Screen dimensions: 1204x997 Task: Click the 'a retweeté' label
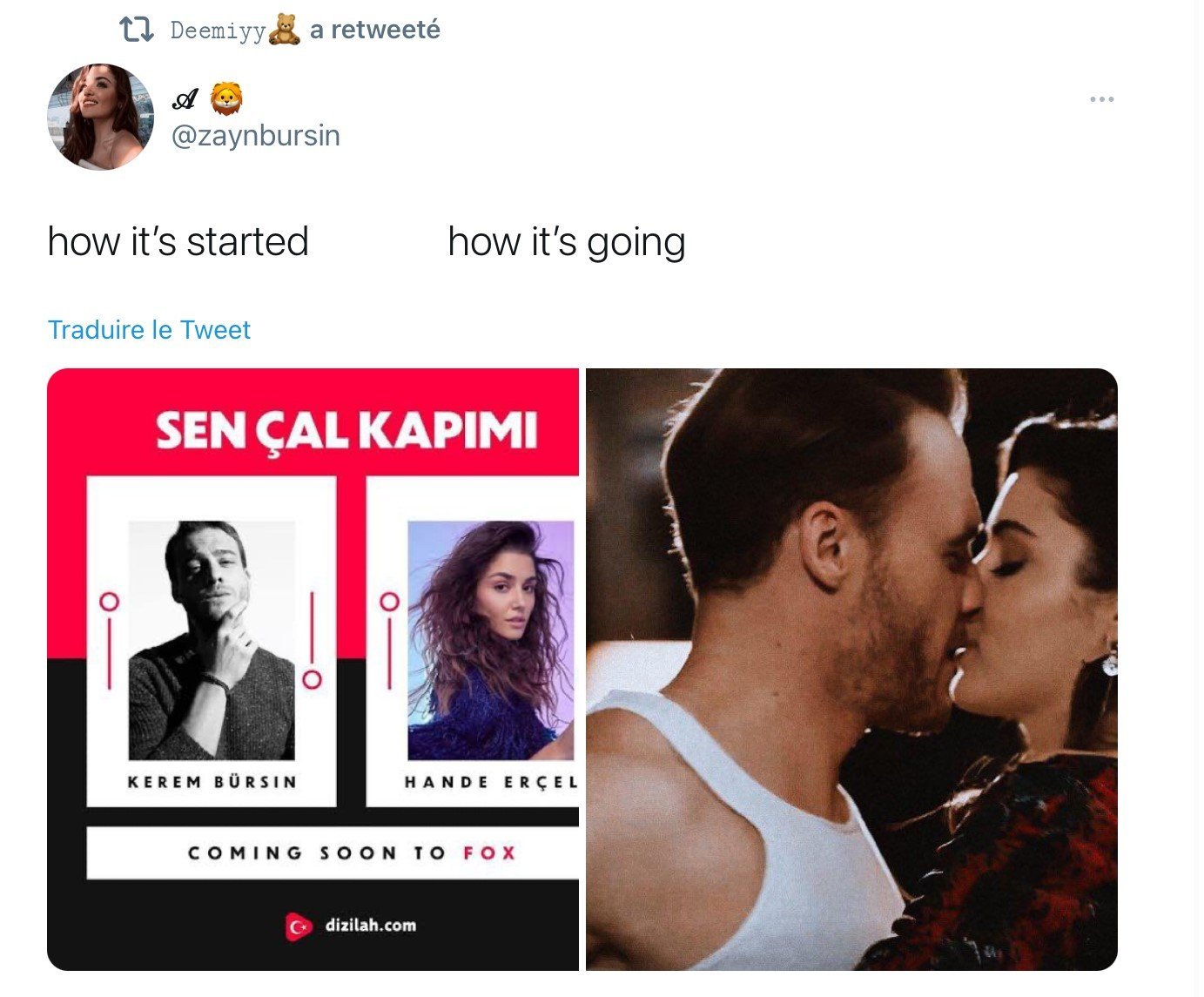[375, 30]
